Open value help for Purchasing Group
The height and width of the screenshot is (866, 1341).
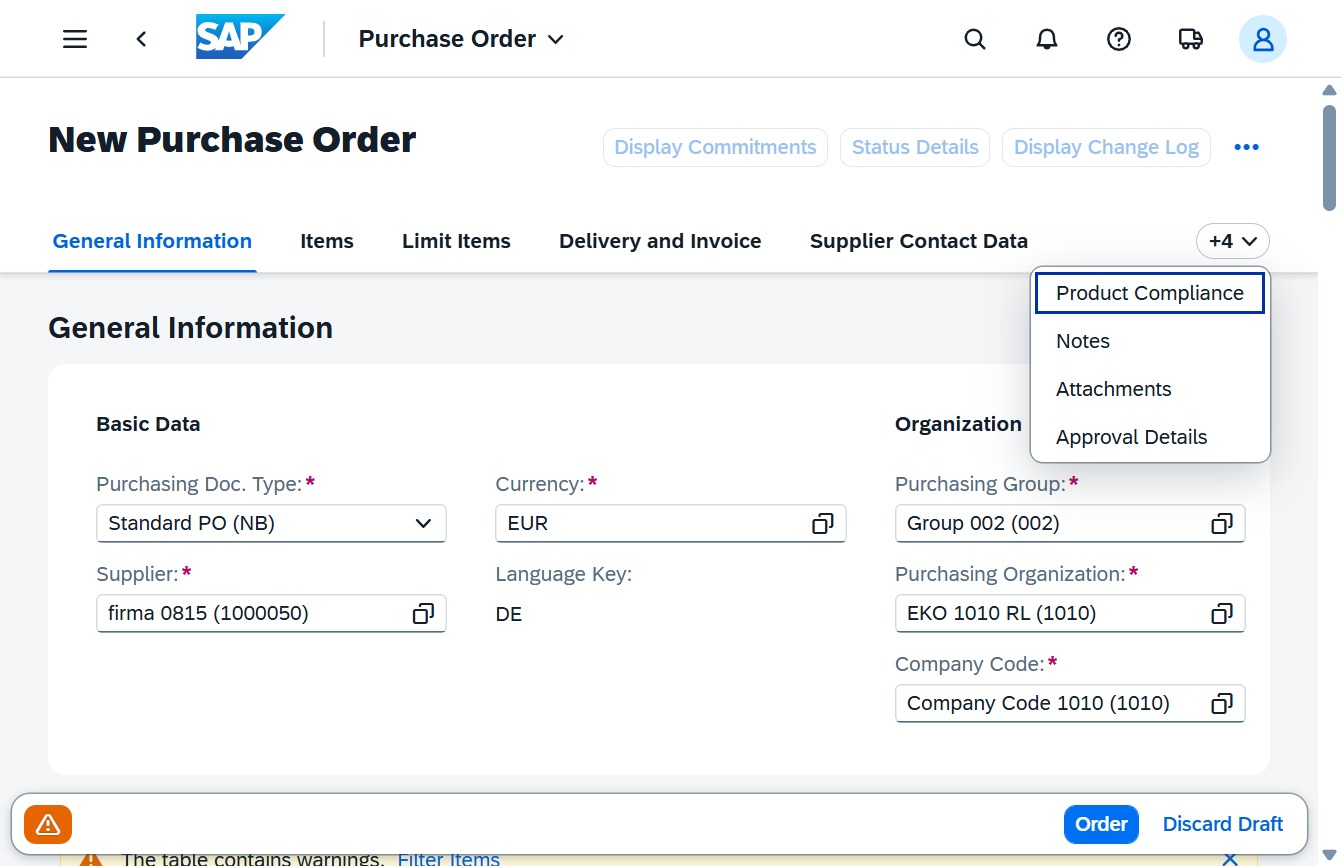tap(1221, 523)
